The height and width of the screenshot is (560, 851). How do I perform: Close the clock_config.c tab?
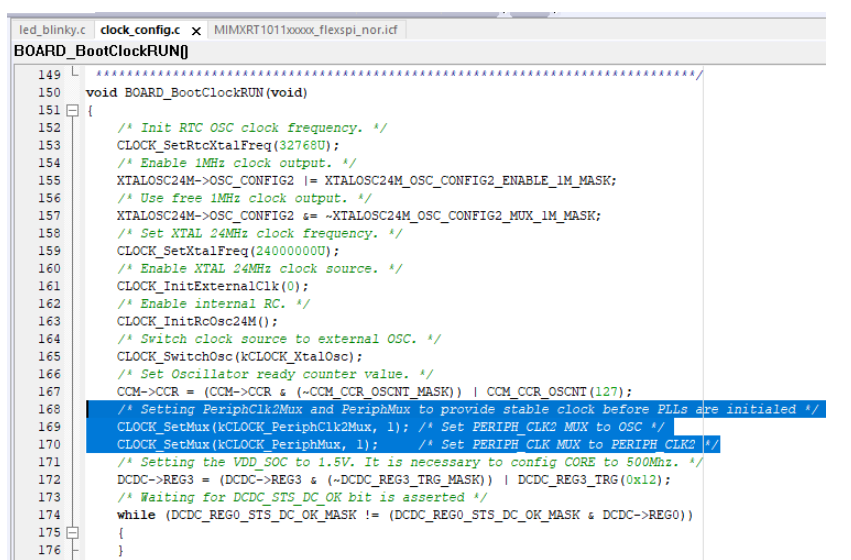pyautogui.click(x=196, y=31)
